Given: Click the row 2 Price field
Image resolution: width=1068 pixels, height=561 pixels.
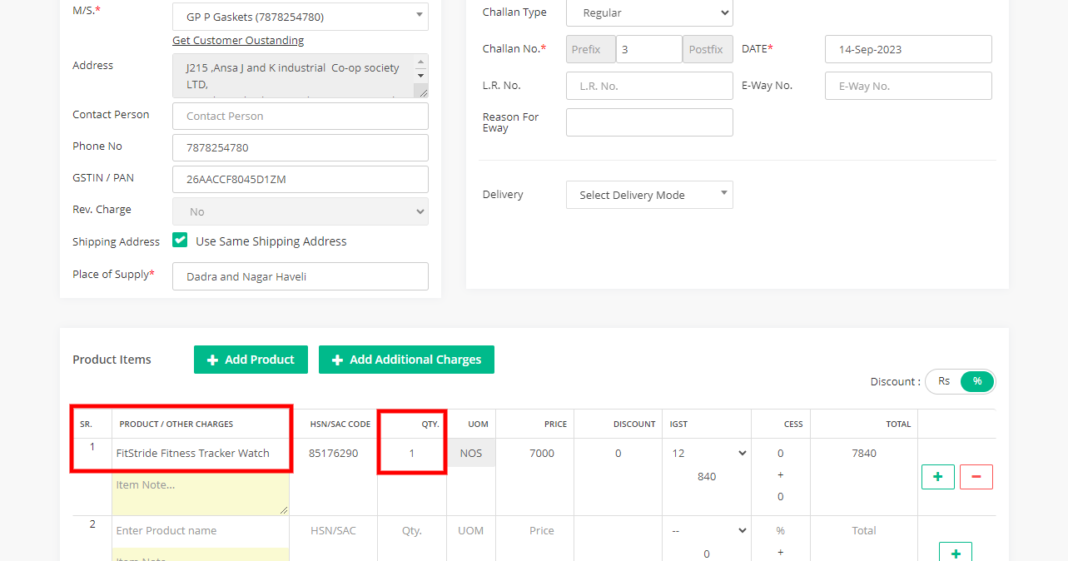Looking at the screenshot, I should tap(541, 530).
